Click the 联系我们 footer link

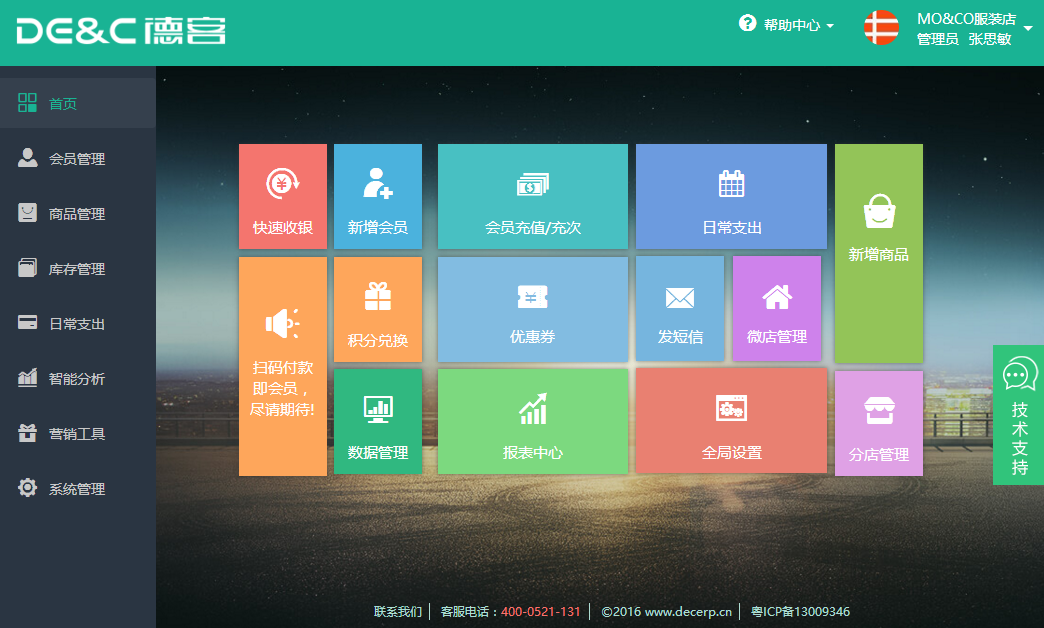398,612
